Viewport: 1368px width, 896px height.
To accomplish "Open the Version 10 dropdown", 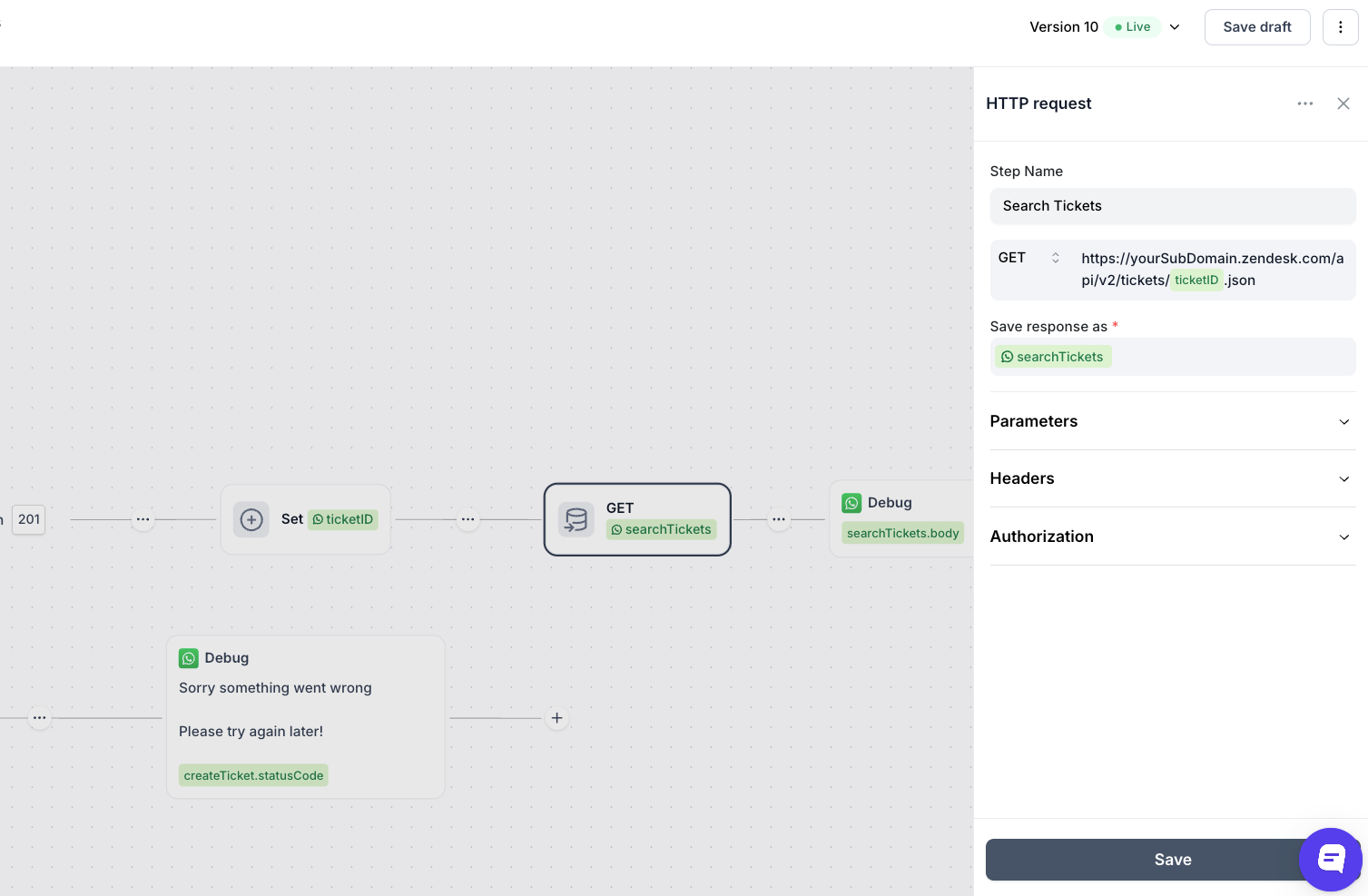I will pyautogui.click(x=1175, y=27).
